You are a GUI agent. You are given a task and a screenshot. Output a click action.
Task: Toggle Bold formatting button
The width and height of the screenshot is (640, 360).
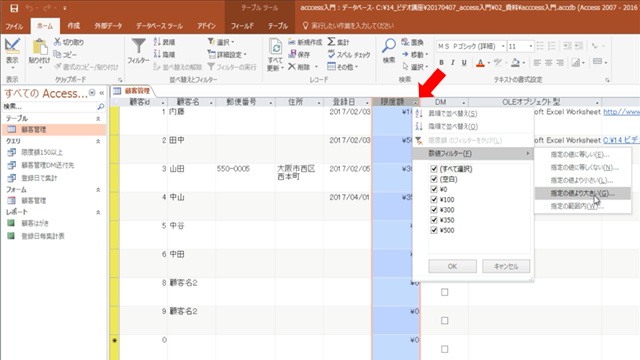tap(441, 62)
